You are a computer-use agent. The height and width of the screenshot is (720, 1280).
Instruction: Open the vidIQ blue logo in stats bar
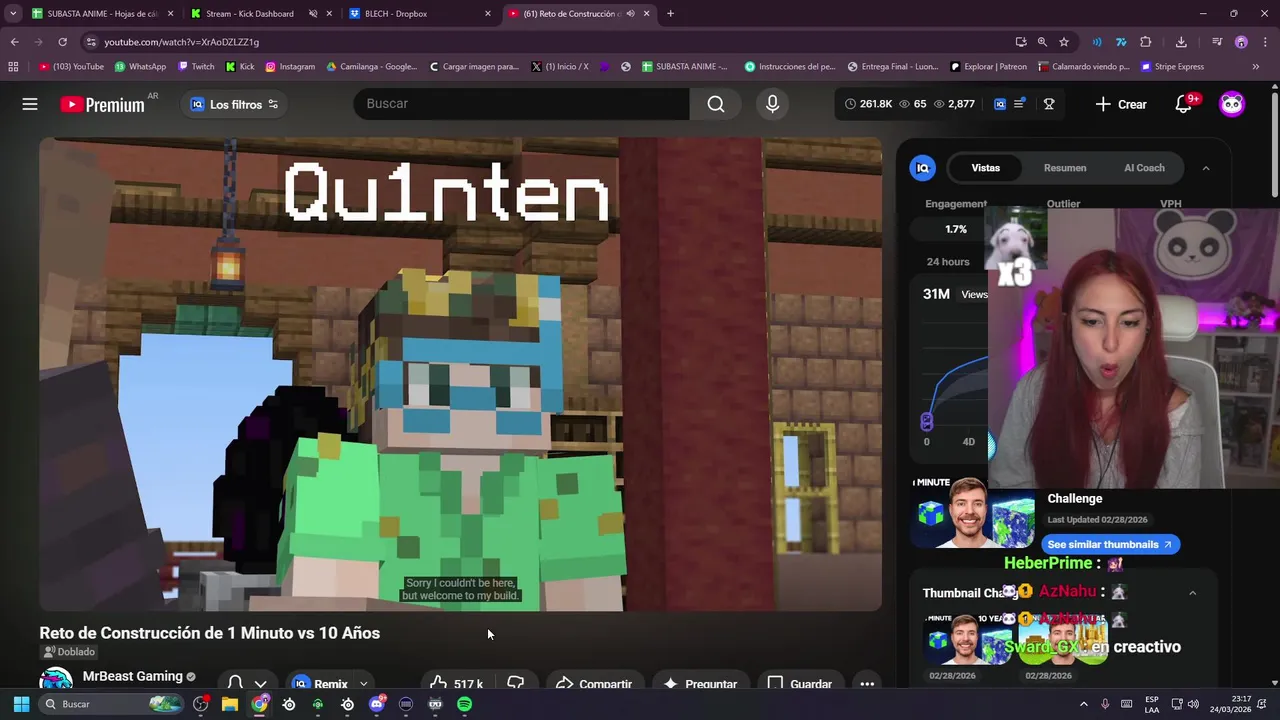[x=1000, y=104]
